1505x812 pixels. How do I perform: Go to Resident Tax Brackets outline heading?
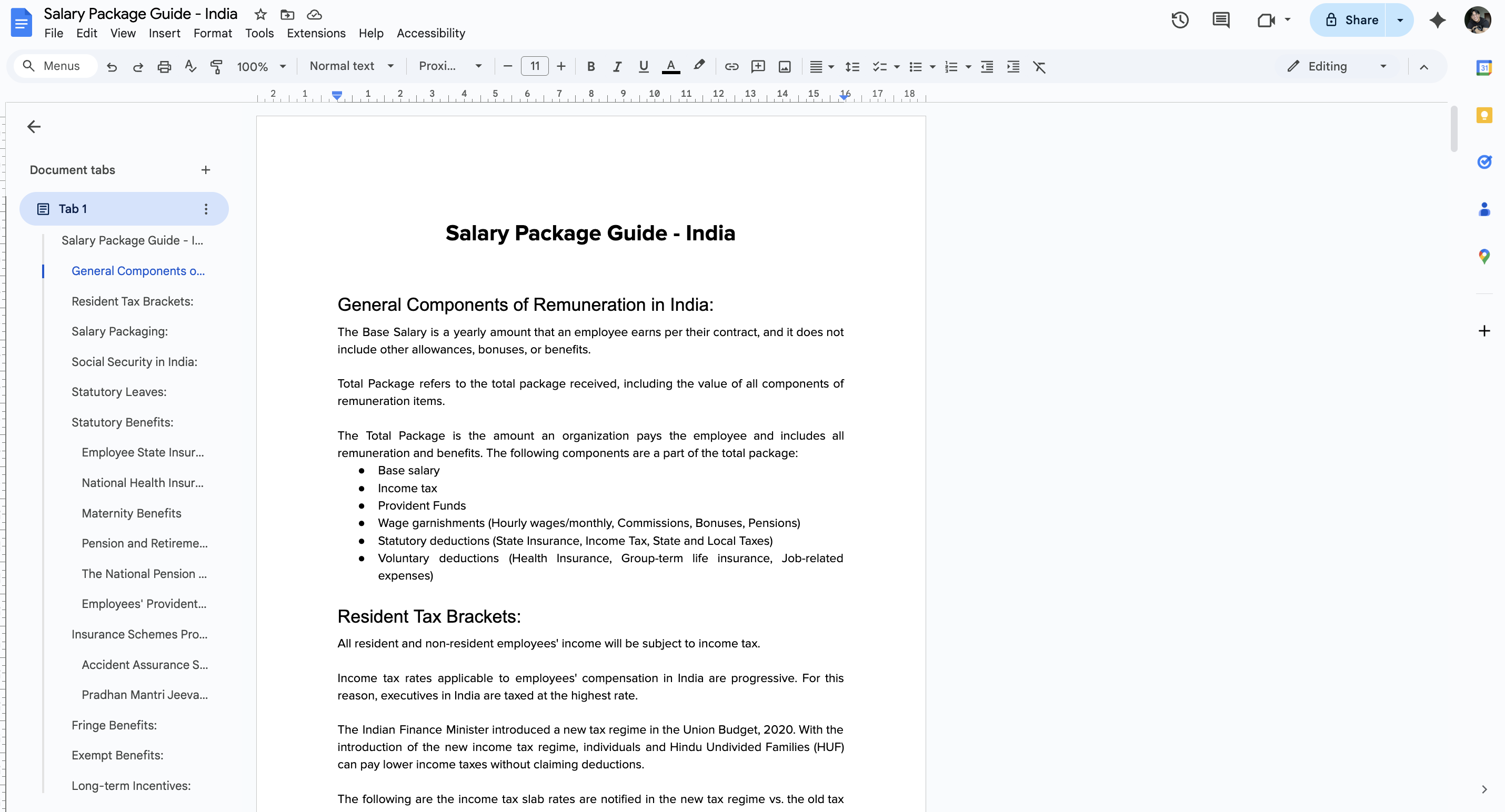click(x=132, y=301)
